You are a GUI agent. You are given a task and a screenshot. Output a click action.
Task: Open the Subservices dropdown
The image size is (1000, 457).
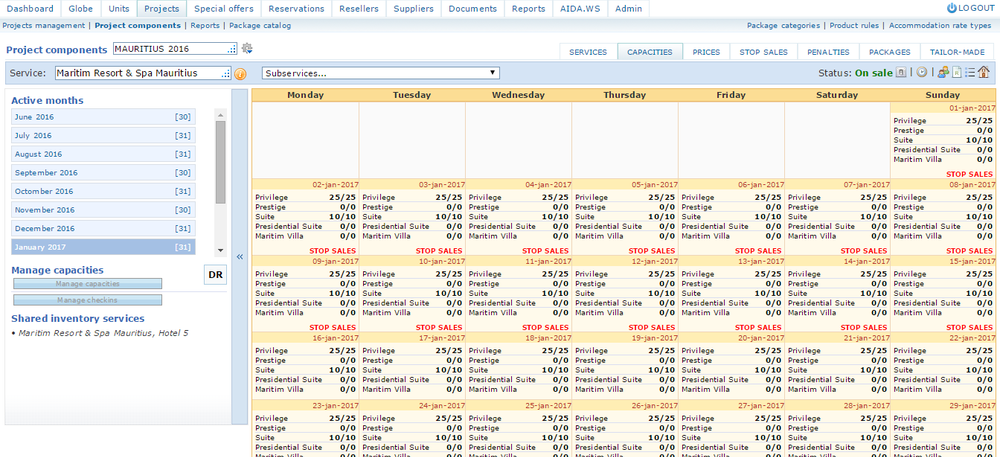click(381, 73)
